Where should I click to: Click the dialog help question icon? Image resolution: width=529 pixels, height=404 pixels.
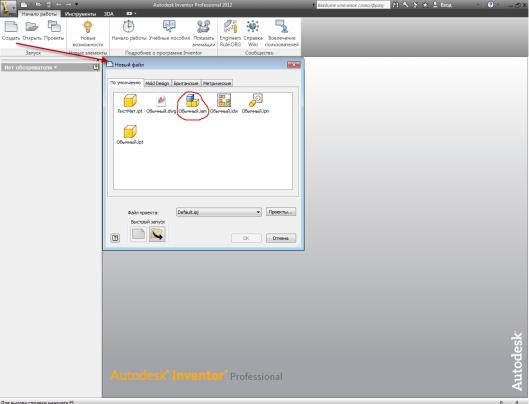115,238
